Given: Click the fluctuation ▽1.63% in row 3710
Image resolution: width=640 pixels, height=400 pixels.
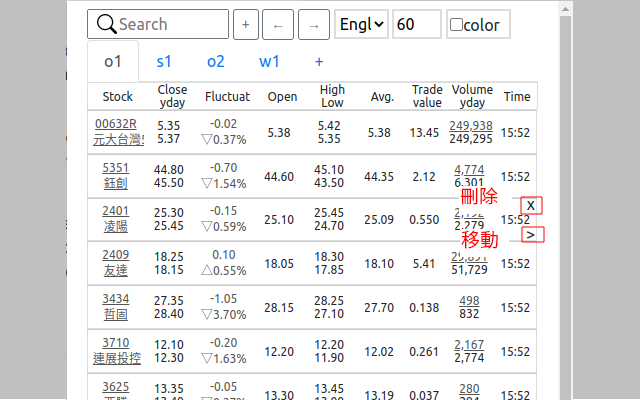Looking at the screenshot, I should [224, 359].
